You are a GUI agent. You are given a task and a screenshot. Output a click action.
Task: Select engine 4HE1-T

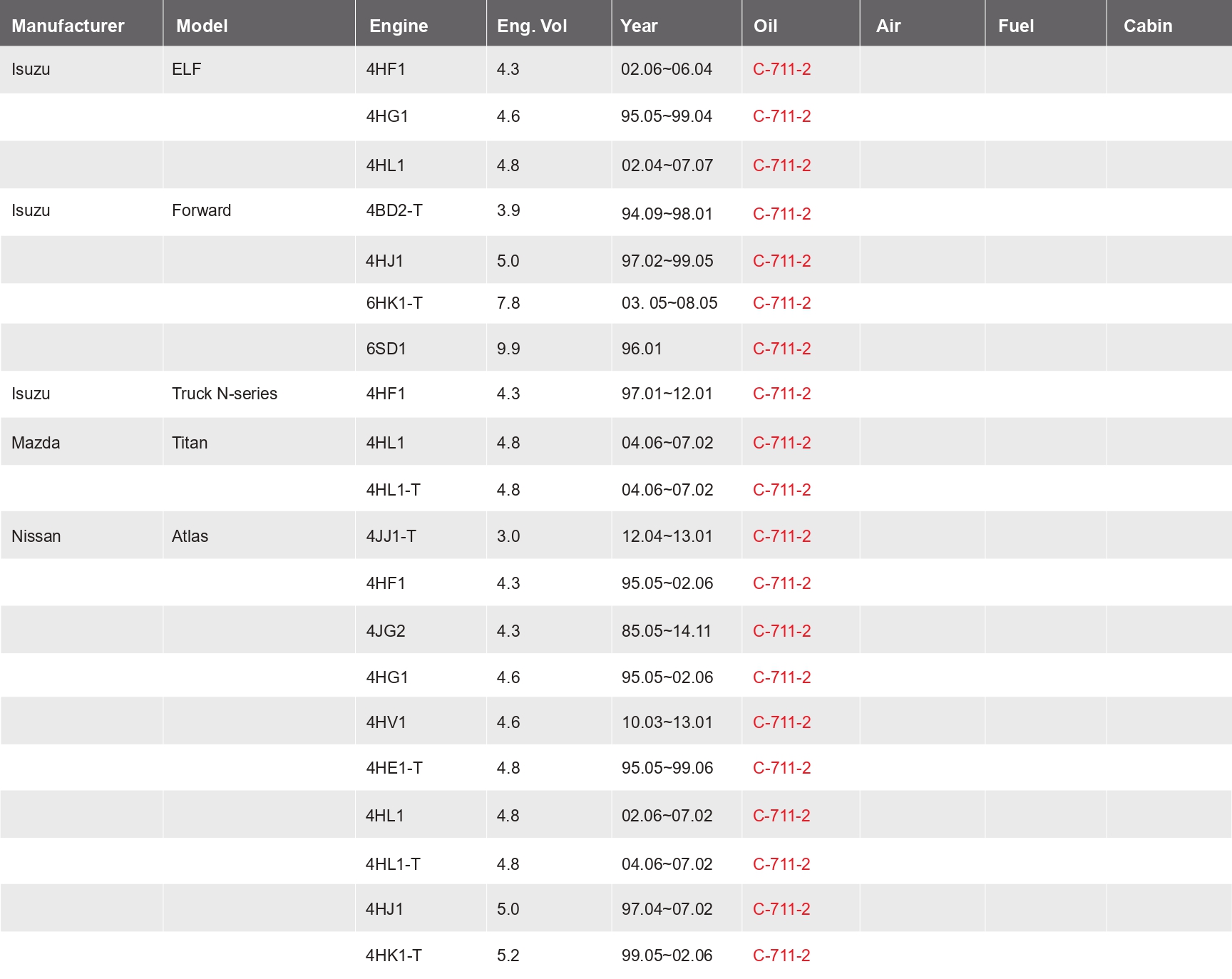coord(394,768)
